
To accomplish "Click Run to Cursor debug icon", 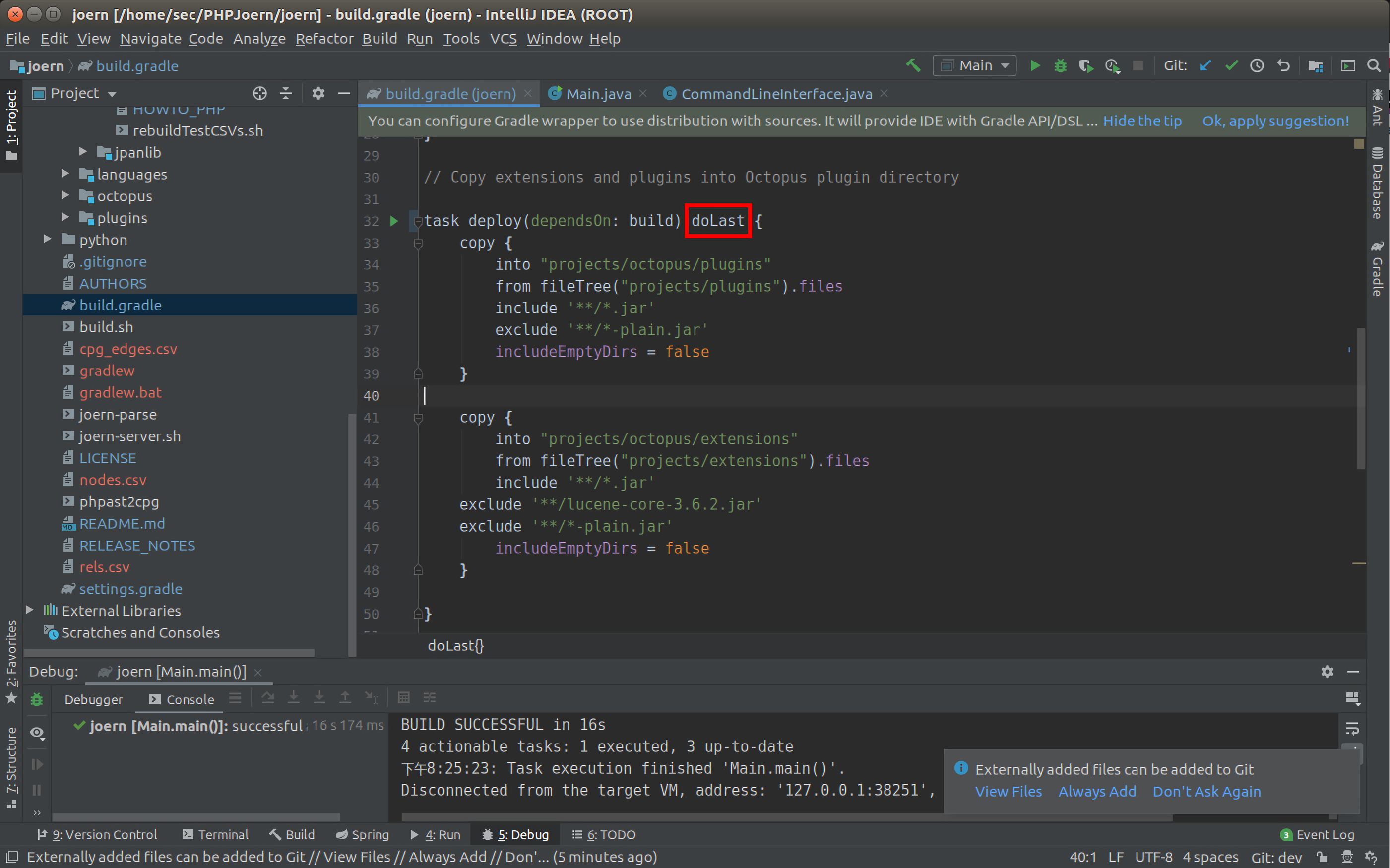I will tap(371, 698).
